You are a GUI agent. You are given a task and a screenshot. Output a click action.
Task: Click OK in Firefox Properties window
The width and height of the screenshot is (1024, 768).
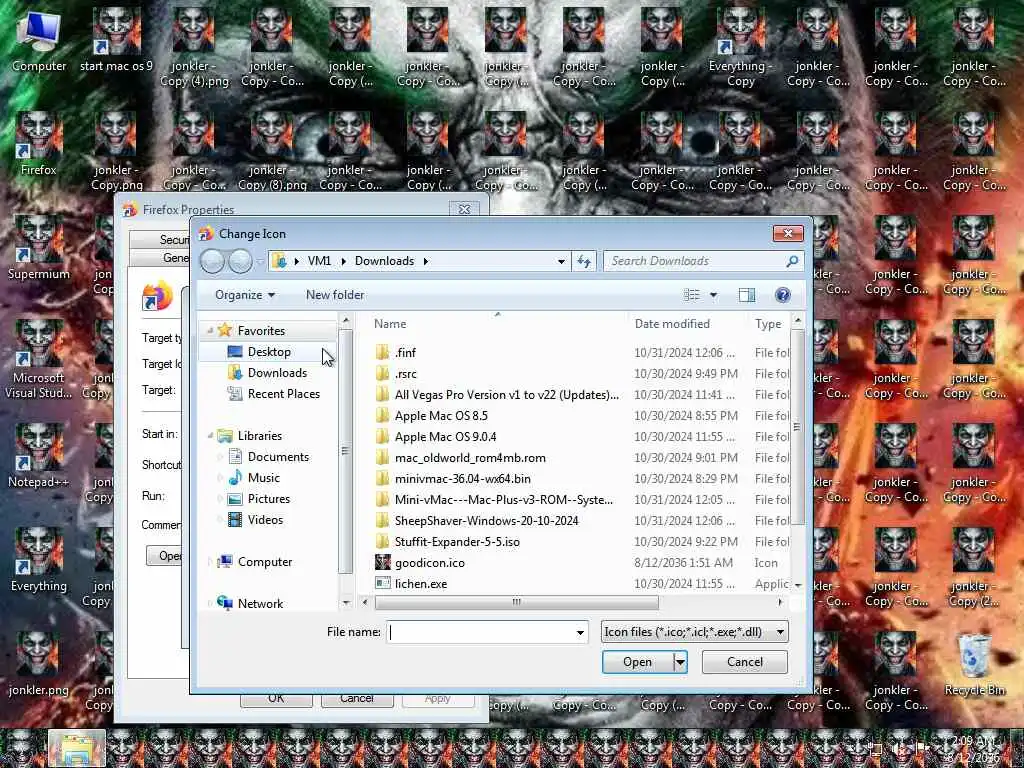[x=276, y=699]
